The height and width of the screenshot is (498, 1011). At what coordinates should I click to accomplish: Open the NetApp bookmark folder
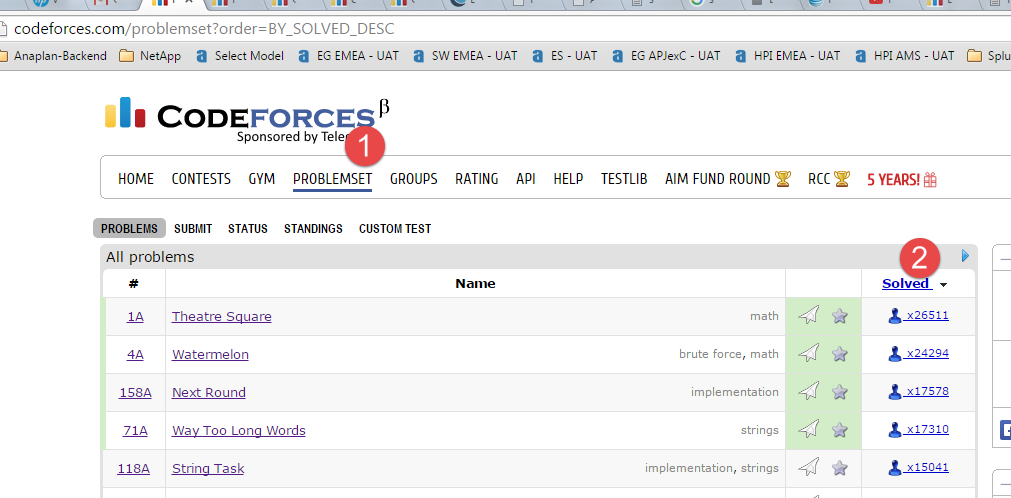(151, 56)
